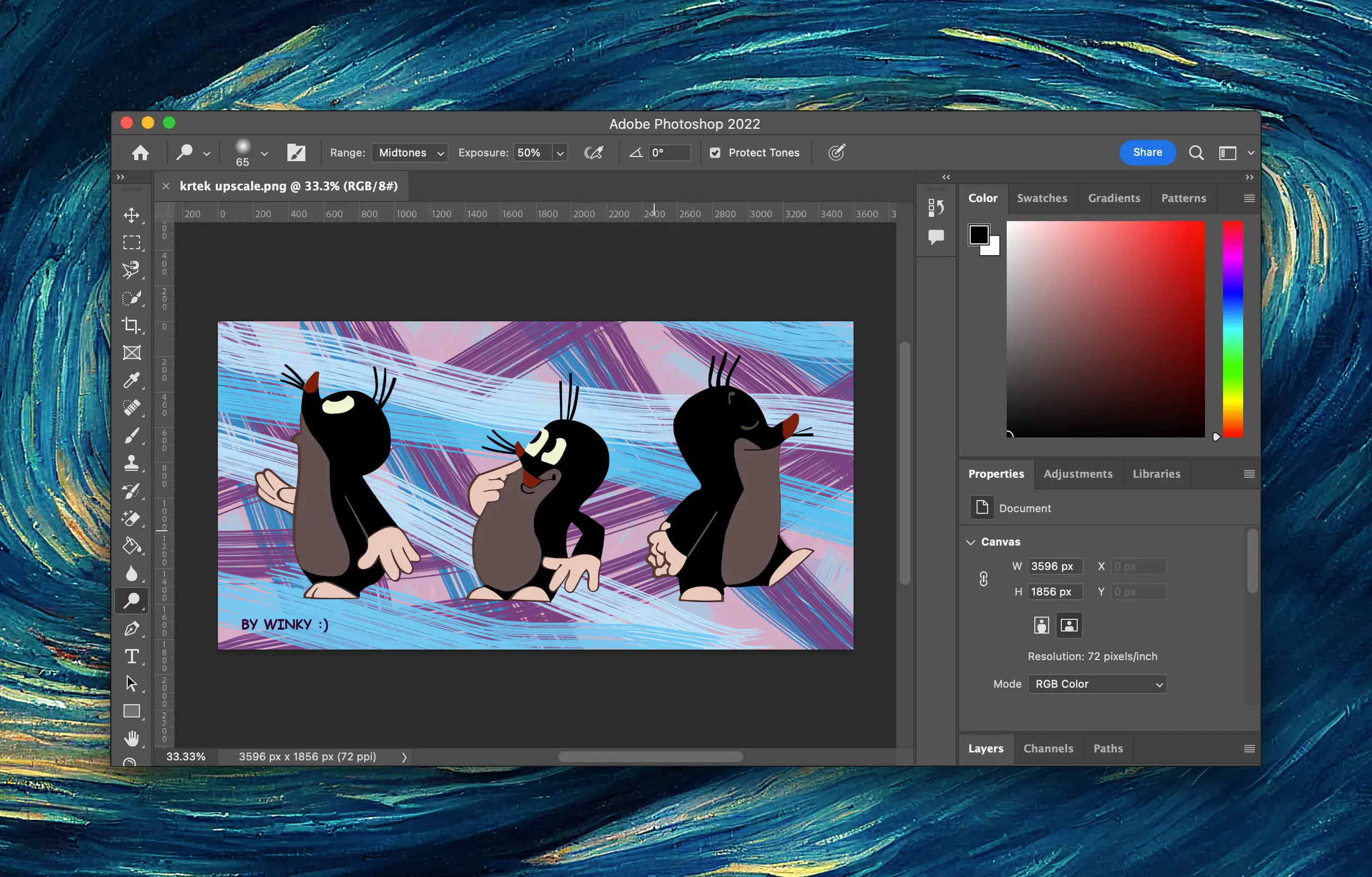
Task: Select the Crop tool
Action: pos(131,325)
